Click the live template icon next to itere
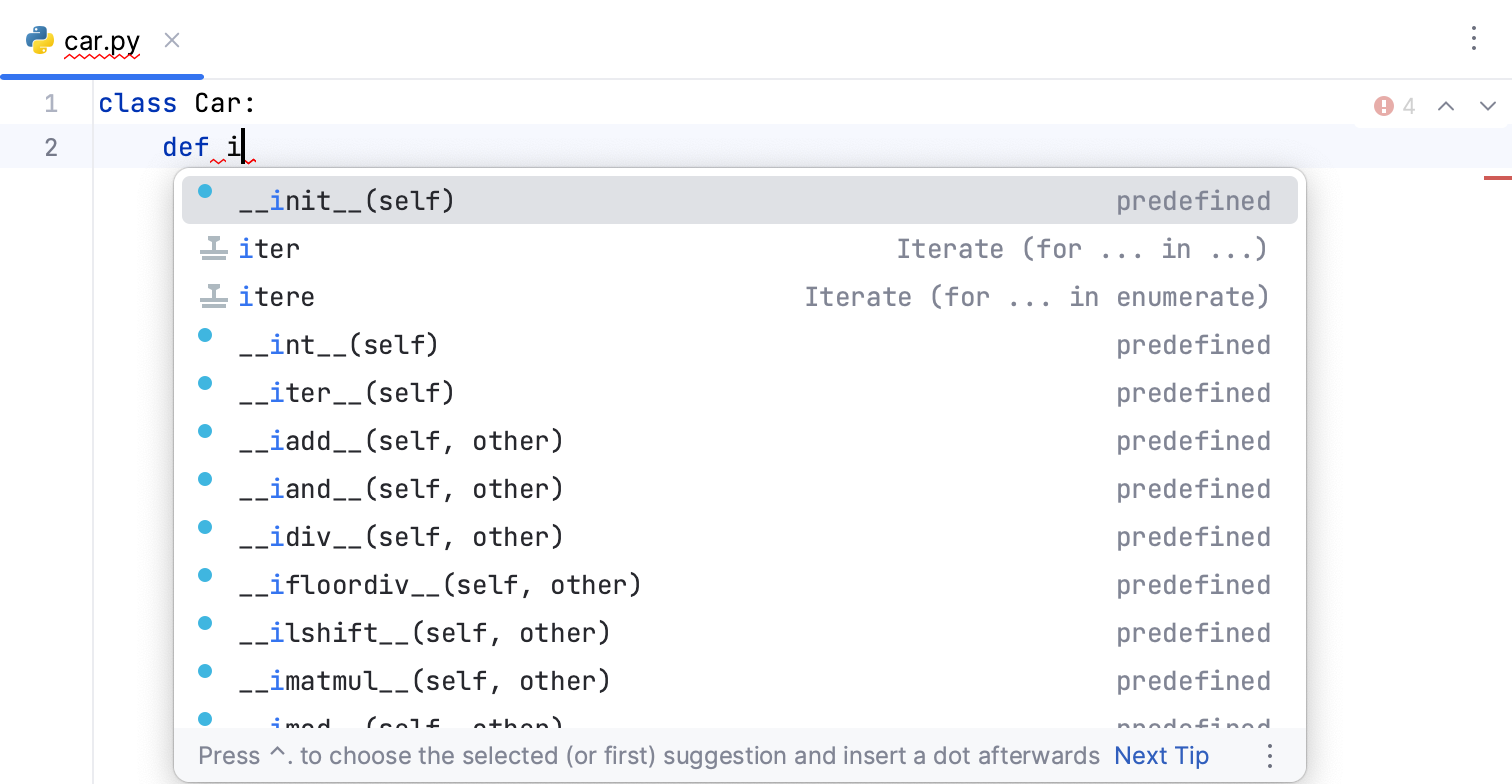Viewport: 1512px width, 784px height. coord(213,295)
